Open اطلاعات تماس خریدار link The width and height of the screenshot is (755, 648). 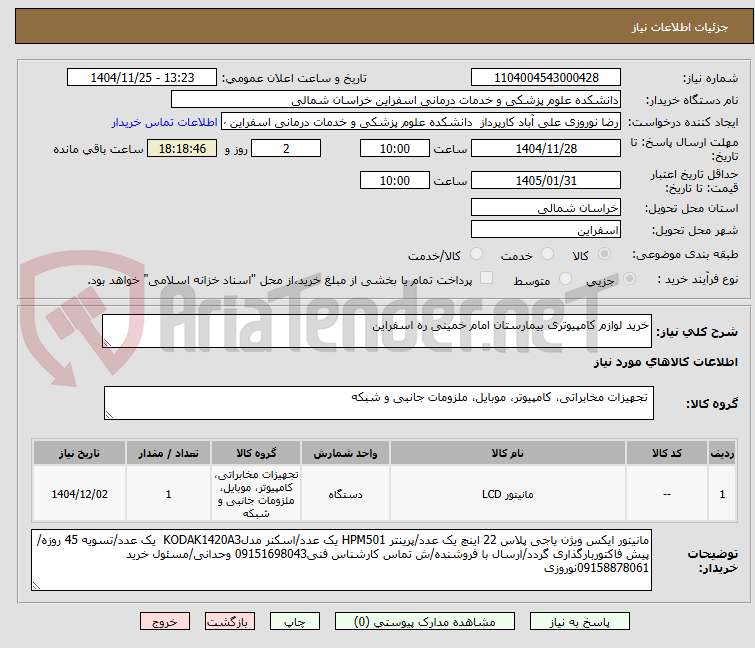165,122
